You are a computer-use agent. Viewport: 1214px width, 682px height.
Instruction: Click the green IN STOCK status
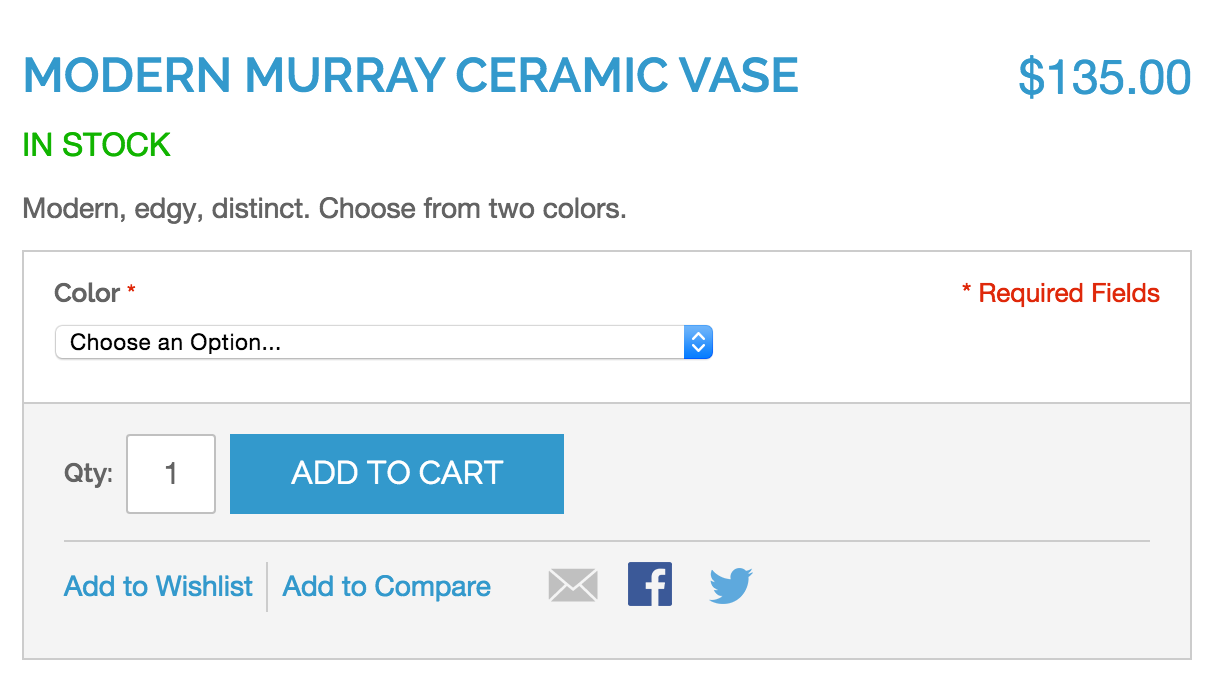click(97, 145)
